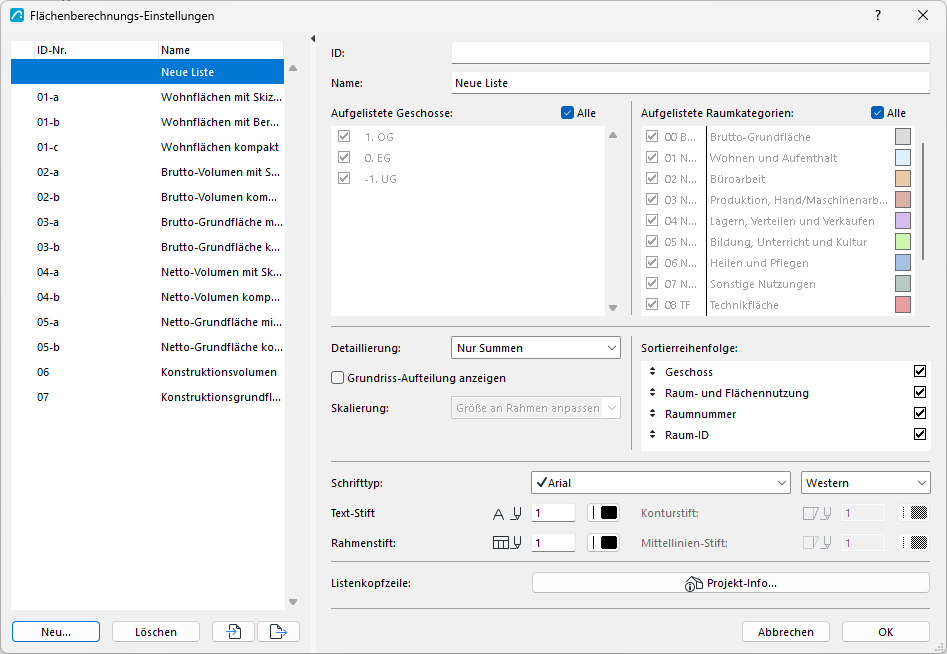Click the drag handle beside Raum-ID
Image resolution: width=947 pixels, height=654 pixels.
pos(652,435)
